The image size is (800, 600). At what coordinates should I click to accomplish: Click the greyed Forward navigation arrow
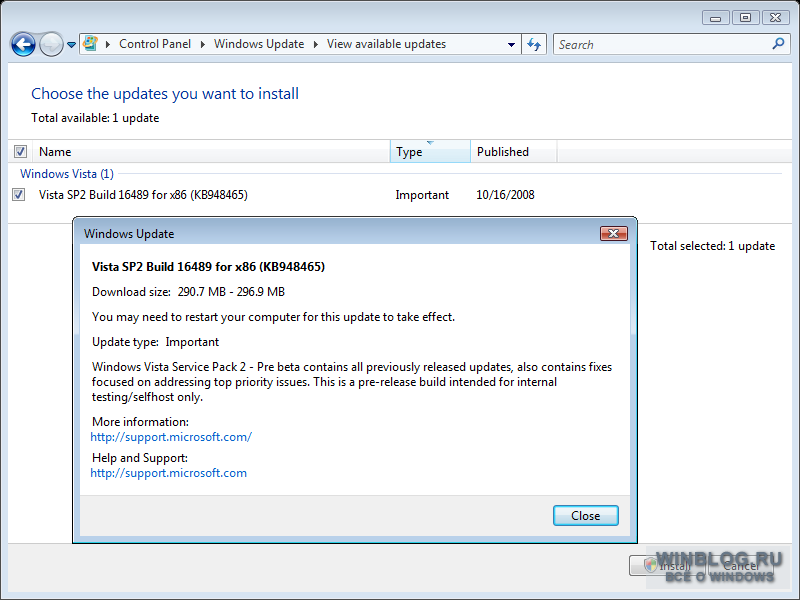[x=51, y=44]
